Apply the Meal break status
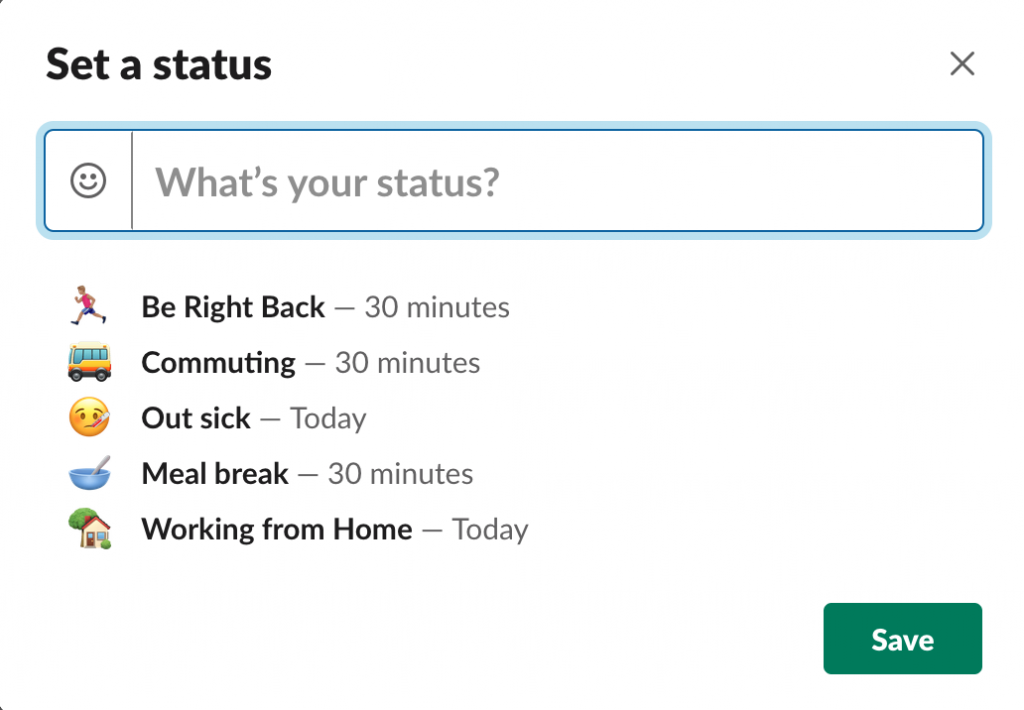 [x=214, y=473]
